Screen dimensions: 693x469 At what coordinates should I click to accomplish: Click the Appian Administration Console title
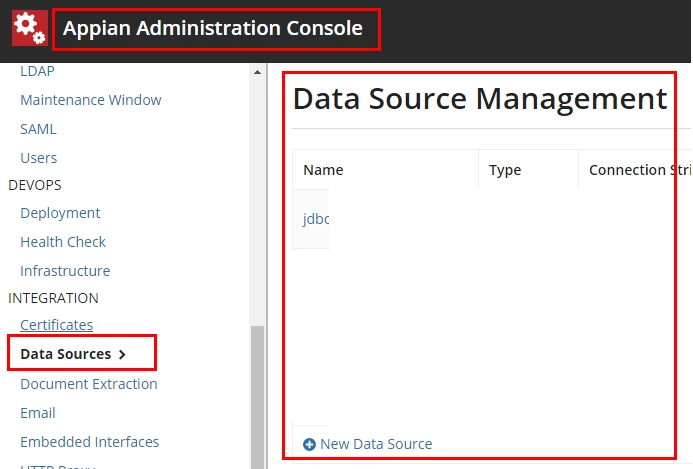point(213,28)
